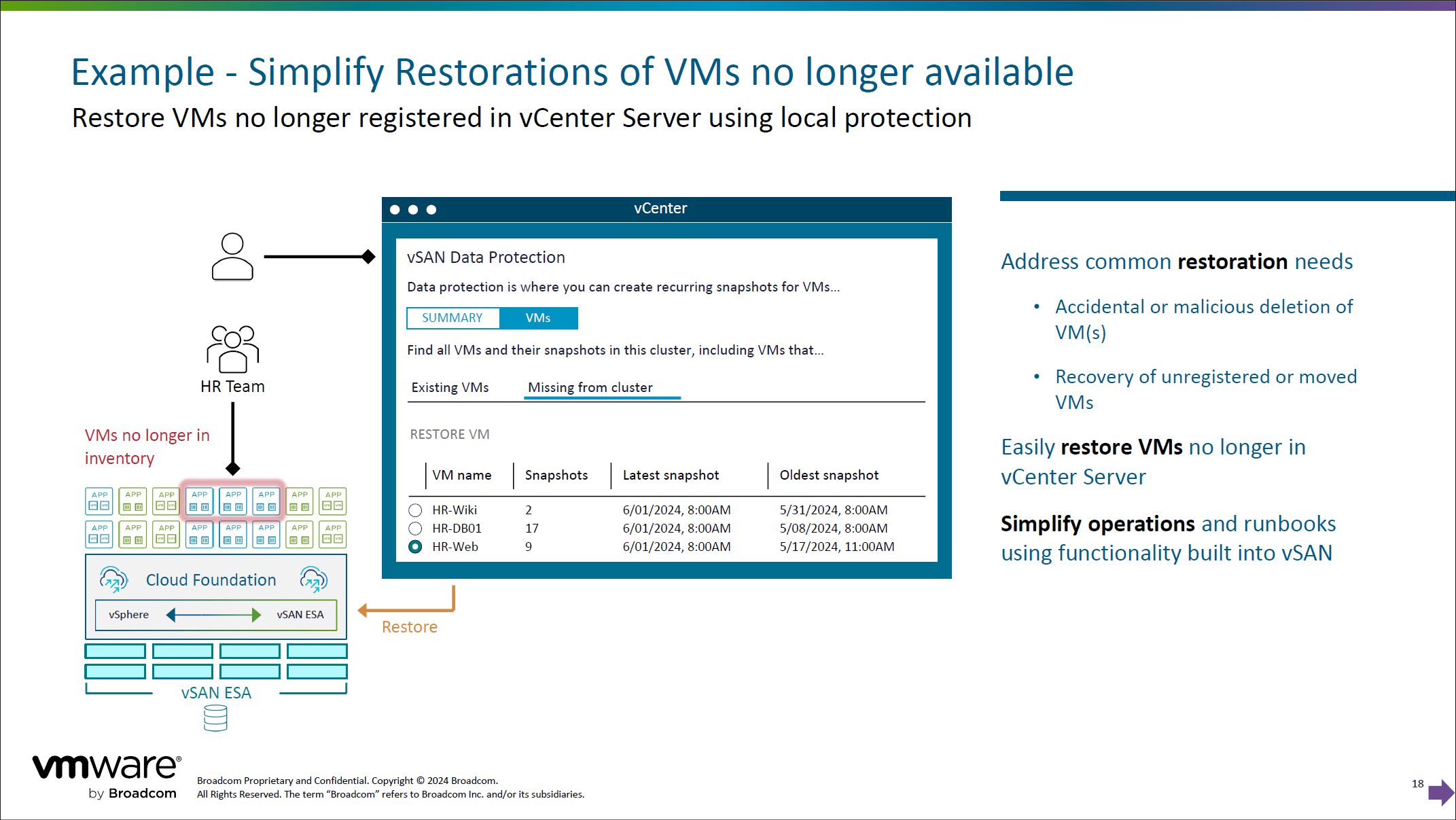Switch to the SUMMARY tab
Screen dimensions: 1456x820
(x=452, y=318)
